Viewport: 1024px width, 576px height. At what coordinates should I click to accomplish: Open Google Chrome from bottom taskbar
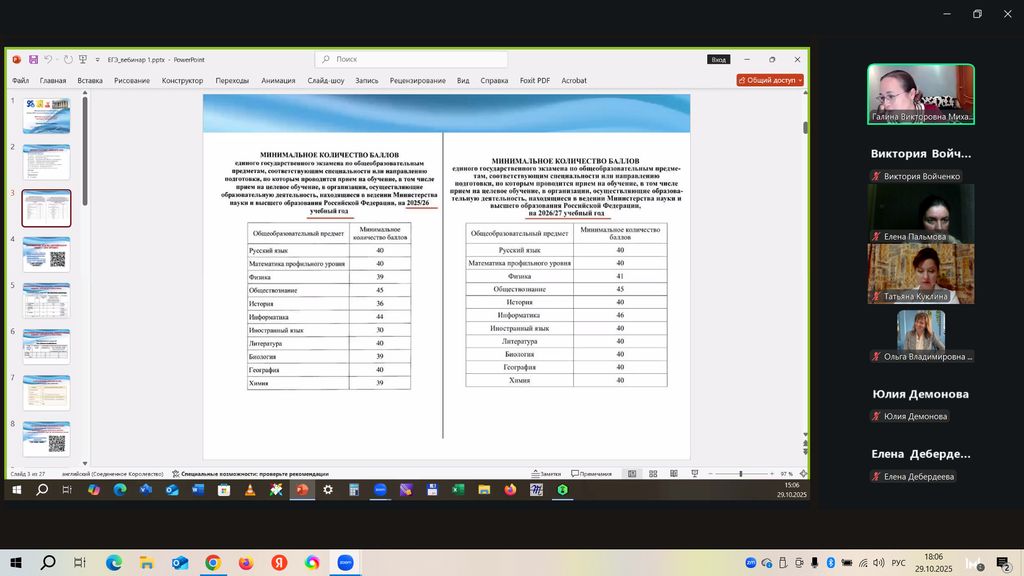[212, 563]
